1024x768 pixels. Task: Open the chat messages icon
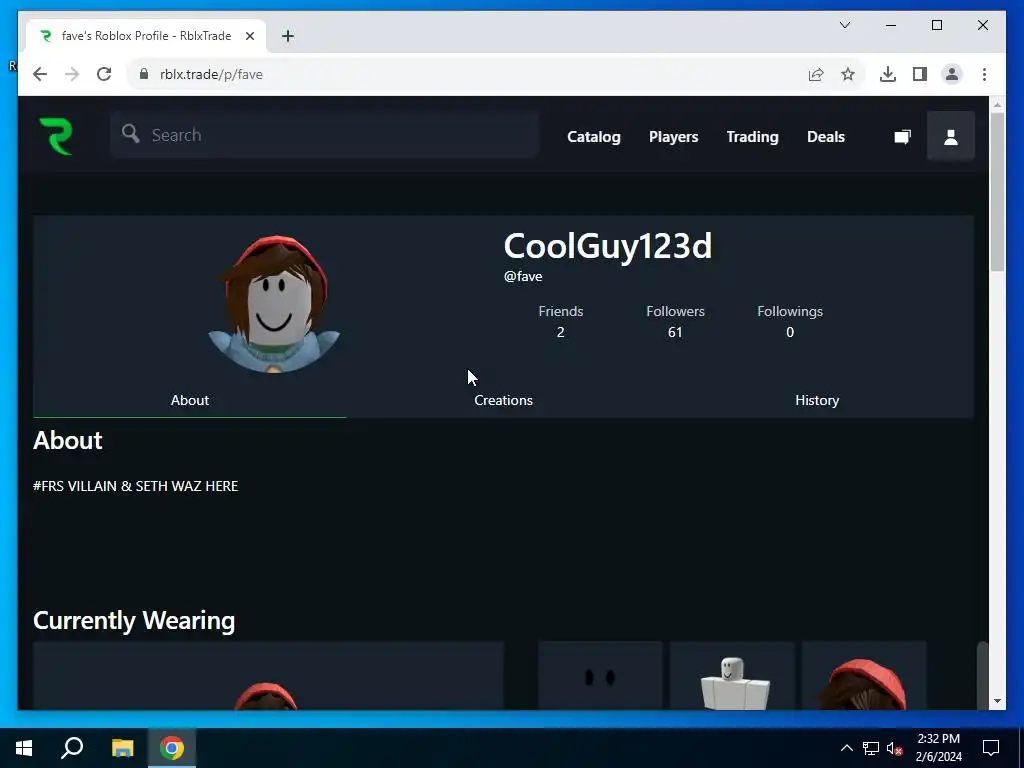[x=902, y=136]
